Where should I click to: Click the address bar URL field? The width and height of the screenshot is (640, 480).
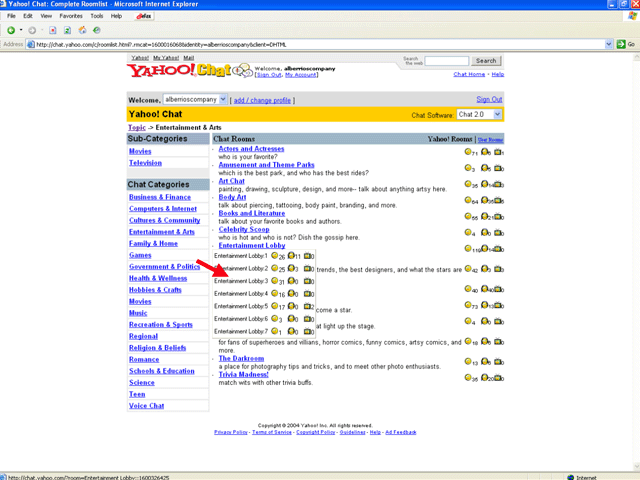click(320, 44)
